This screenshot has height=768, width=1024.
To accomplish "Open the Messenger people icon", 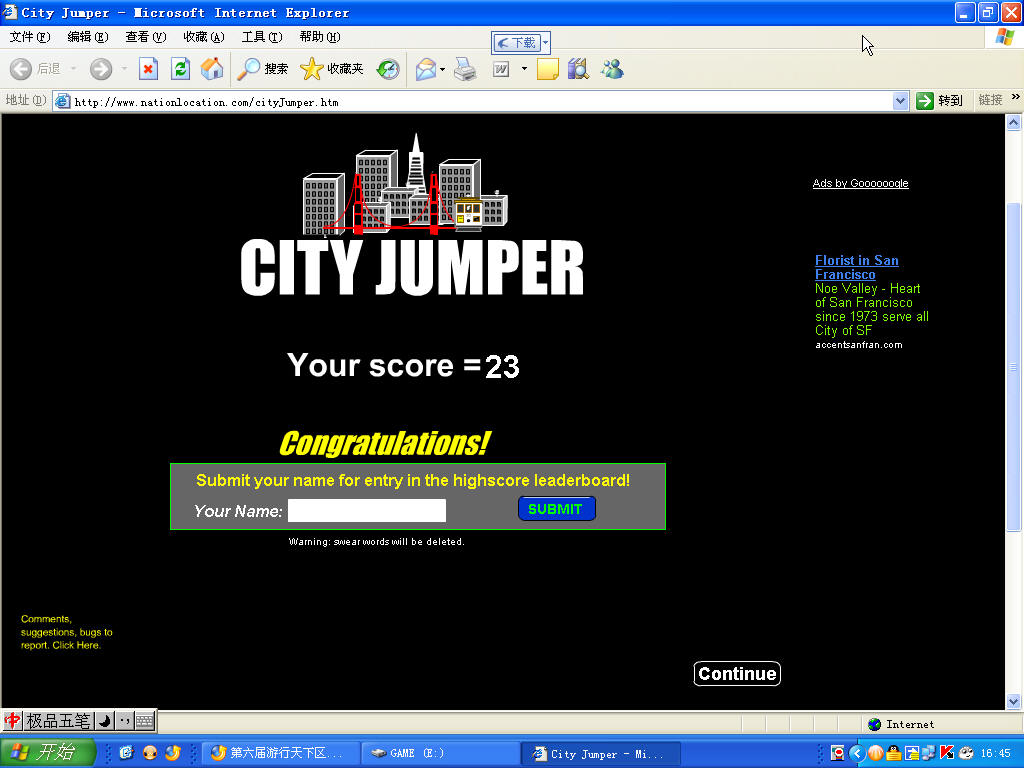I will (612, 69).
